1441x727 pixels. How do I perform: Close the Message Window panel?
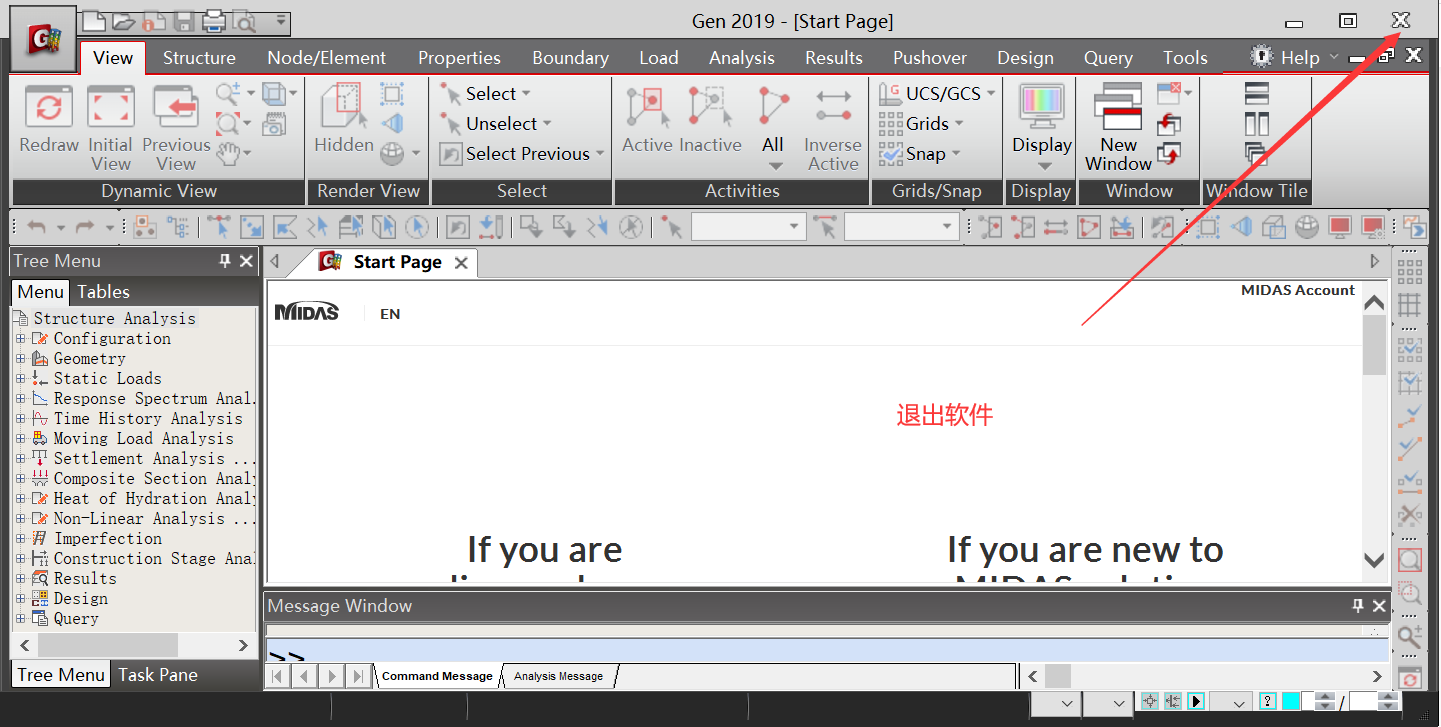(1379, 606)
